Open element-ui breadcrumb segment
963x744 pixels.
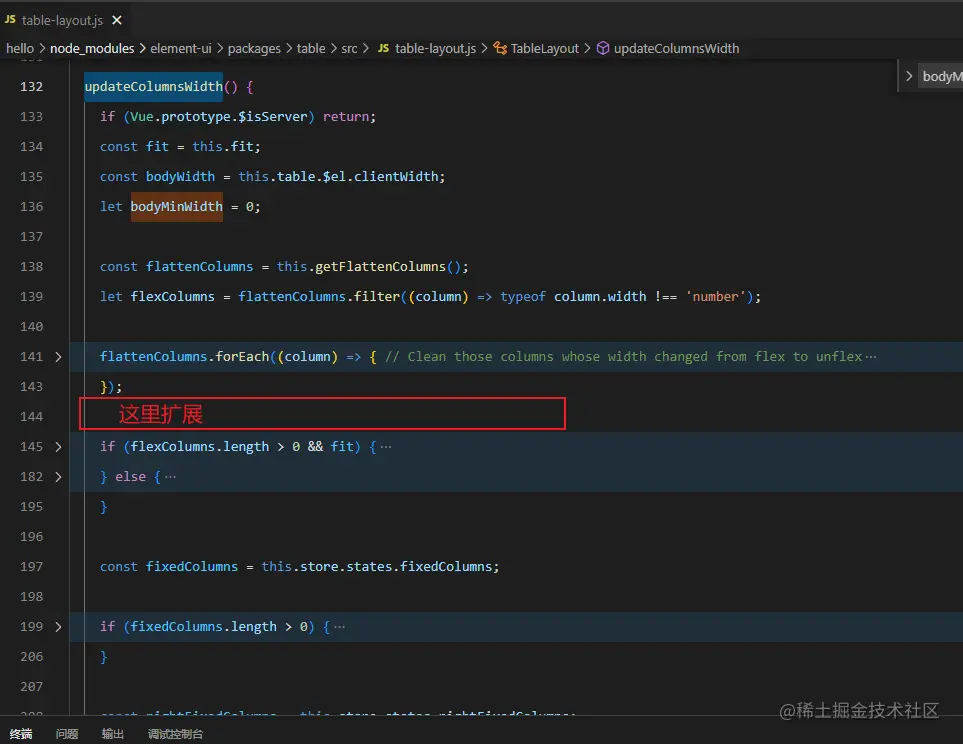(181, 49)
